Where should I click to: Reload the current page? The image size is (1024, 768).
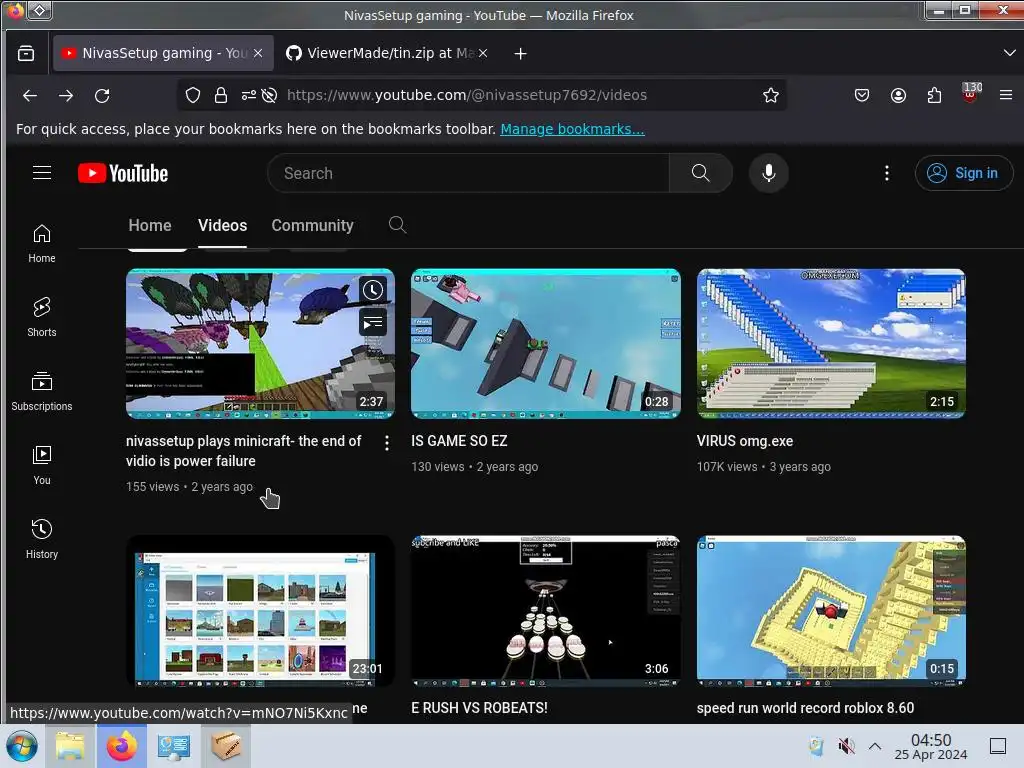click(x=102, y=95)
